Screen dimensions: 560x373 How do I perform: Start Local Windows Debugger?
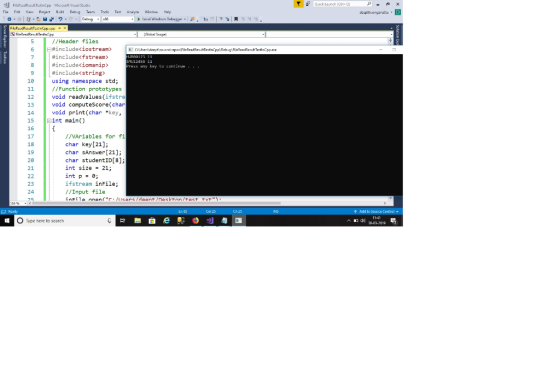click(x=161, y=19)
